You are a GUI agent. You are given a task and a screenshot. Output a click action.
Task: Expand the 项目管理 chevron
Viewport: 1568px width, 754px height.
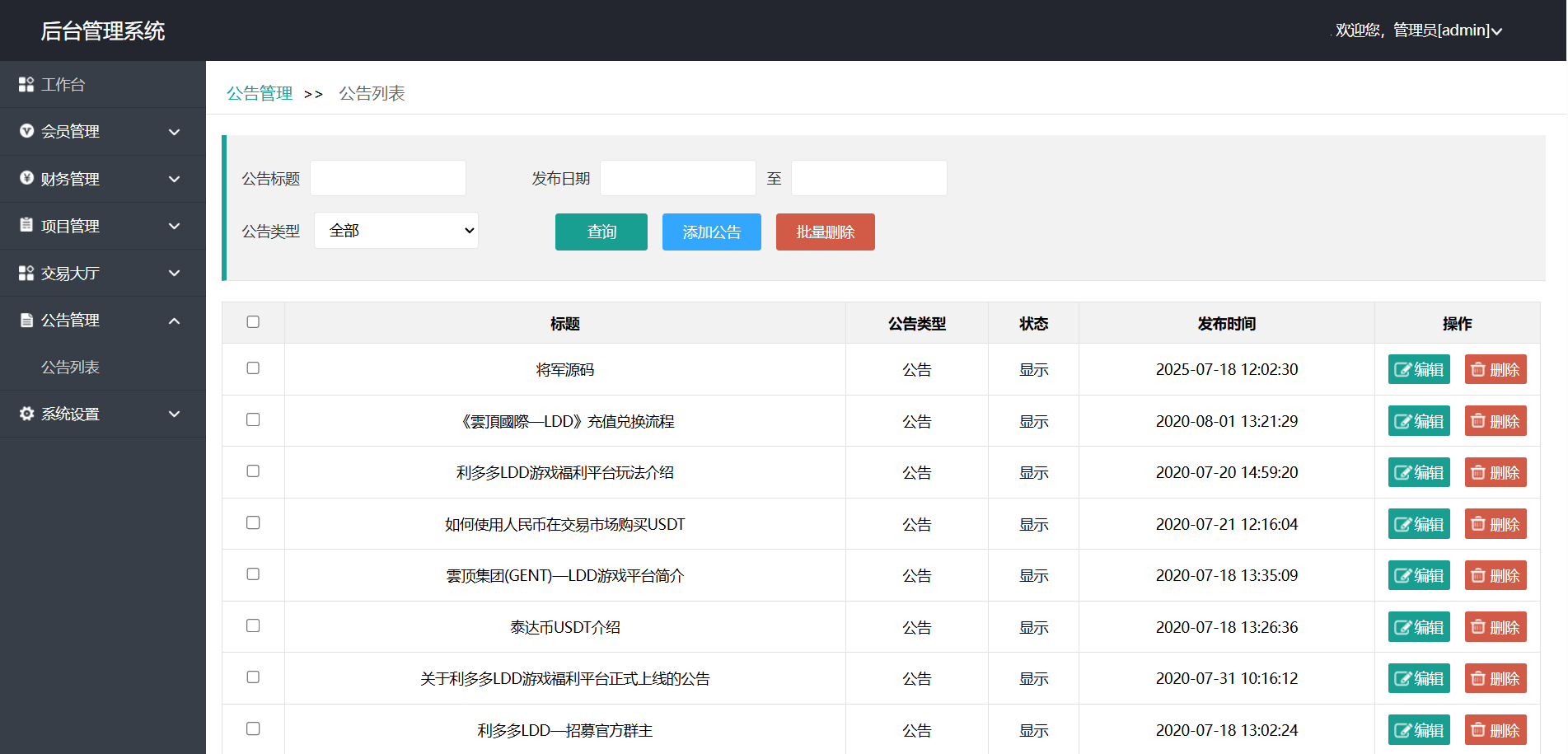click(x=175, y=226)
